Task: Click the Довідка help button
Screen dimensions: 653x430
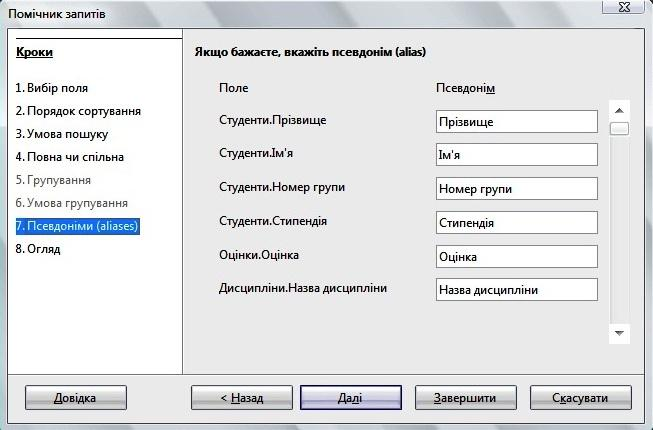Action: coord(75,398)
